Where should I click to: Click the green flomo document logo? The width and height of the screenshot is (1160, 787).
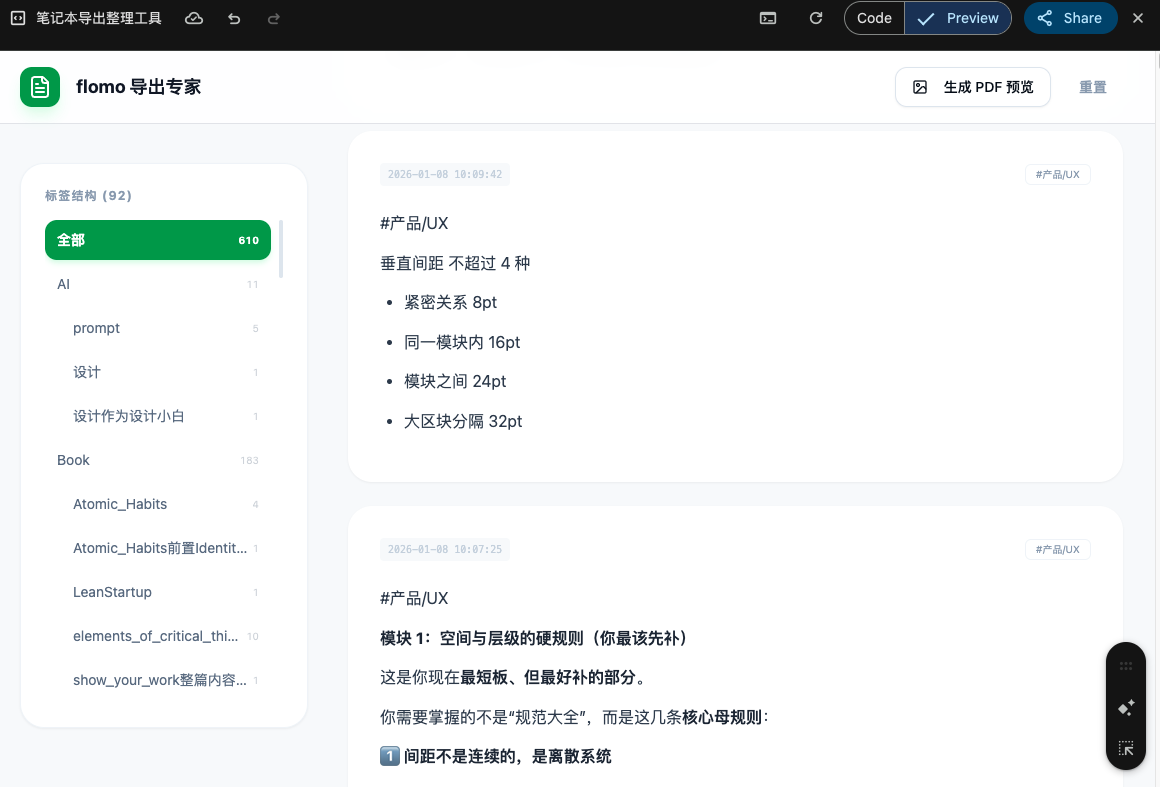pos(40,87)
